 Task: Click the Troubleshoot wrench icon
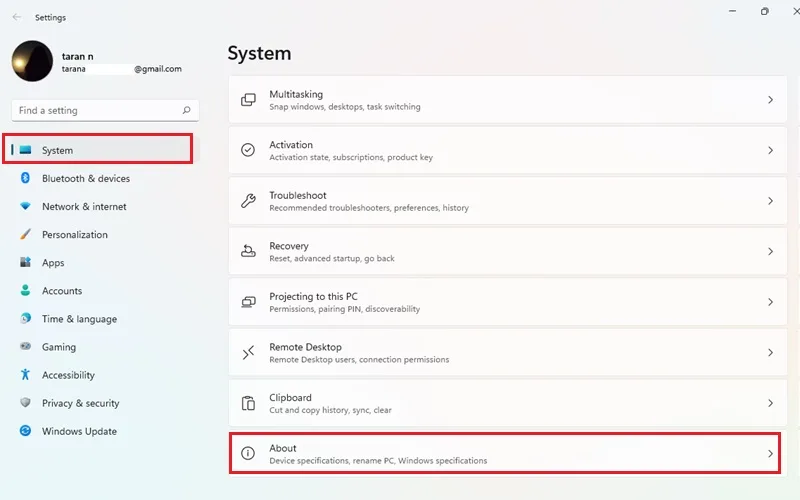(x=248, y=201)
